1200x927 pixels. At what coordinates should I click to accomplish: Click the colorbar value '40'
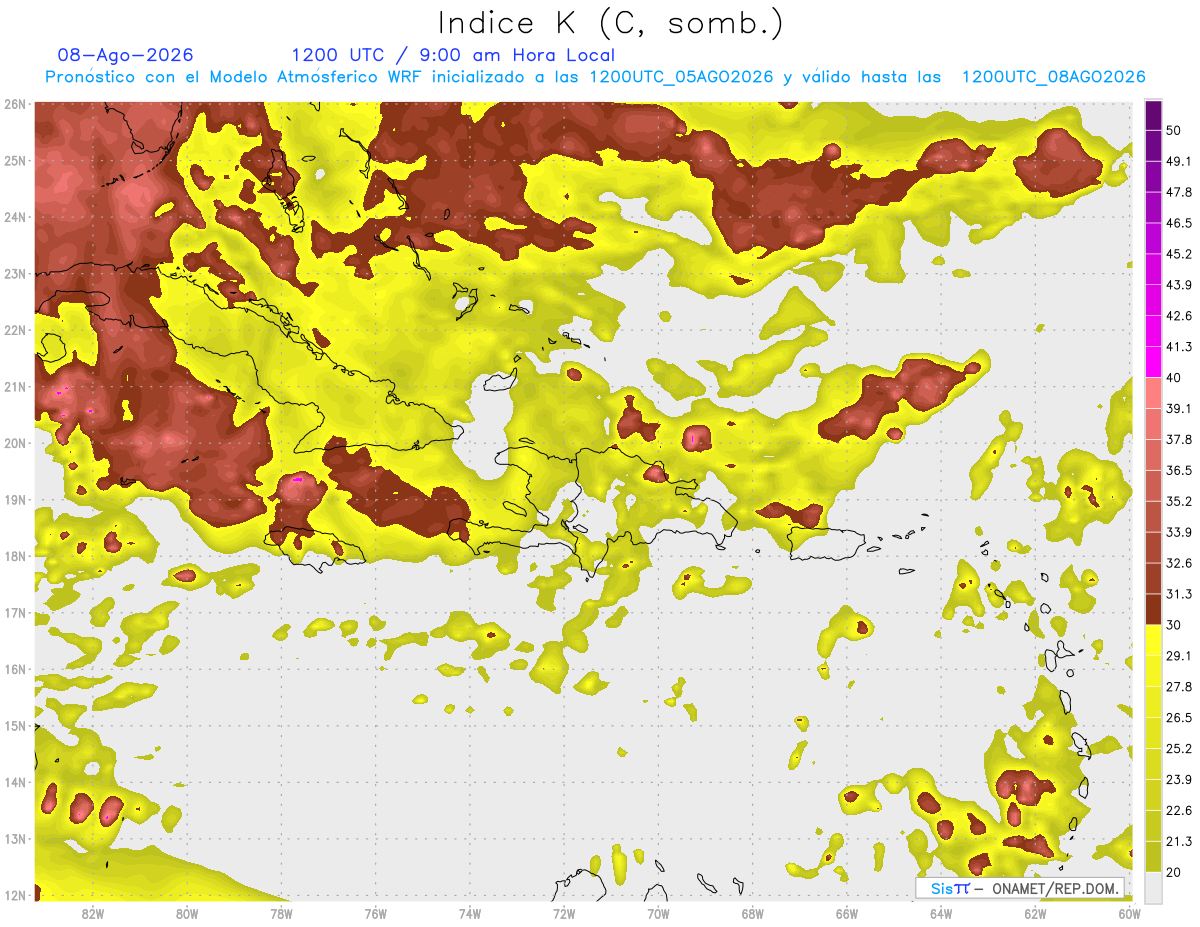1174,377
